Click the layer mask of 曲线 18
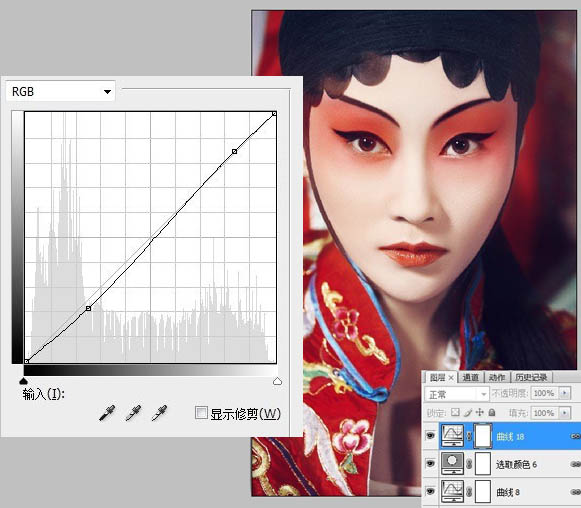 point(483,436)
